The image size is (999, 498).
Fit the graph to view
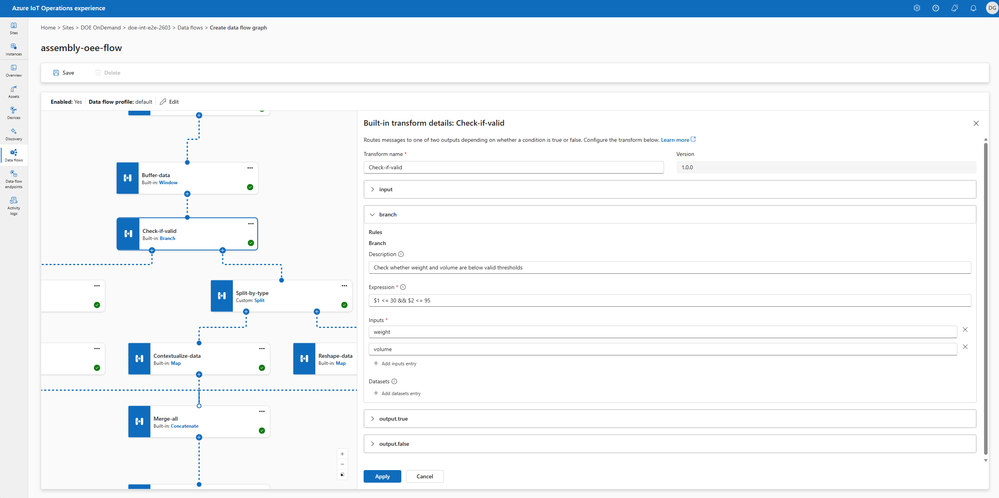pyautogui.click(x=343, y=474)
